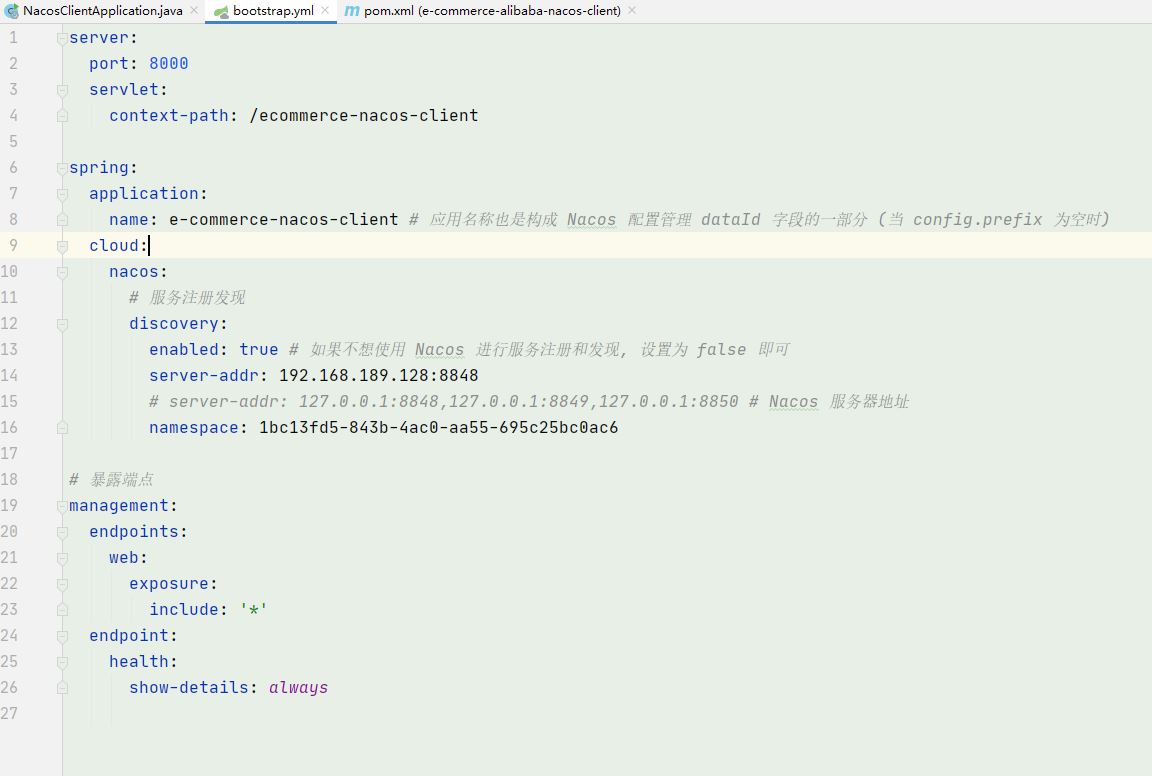Close the pom.xml tab
Image resolution: width=1152 pixels, height=776 pixels.
[632, 10]
